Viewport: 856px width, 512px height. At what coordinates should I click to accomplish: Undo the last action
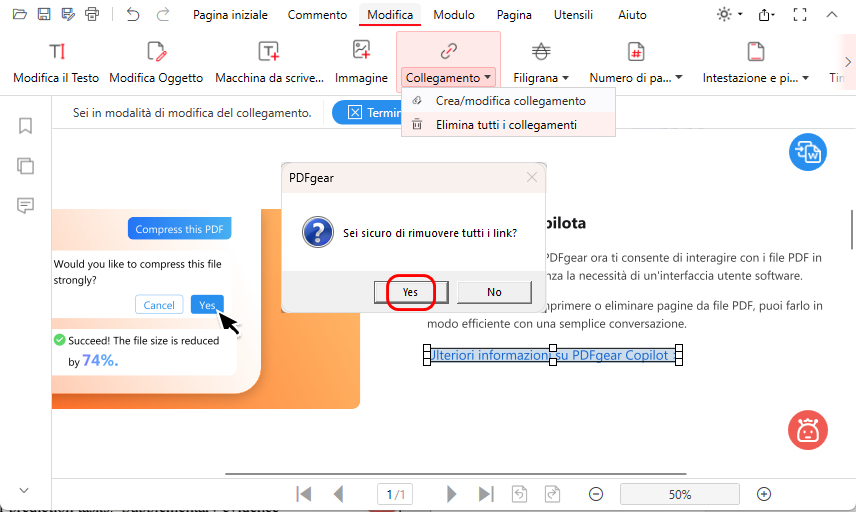[133, 15]
